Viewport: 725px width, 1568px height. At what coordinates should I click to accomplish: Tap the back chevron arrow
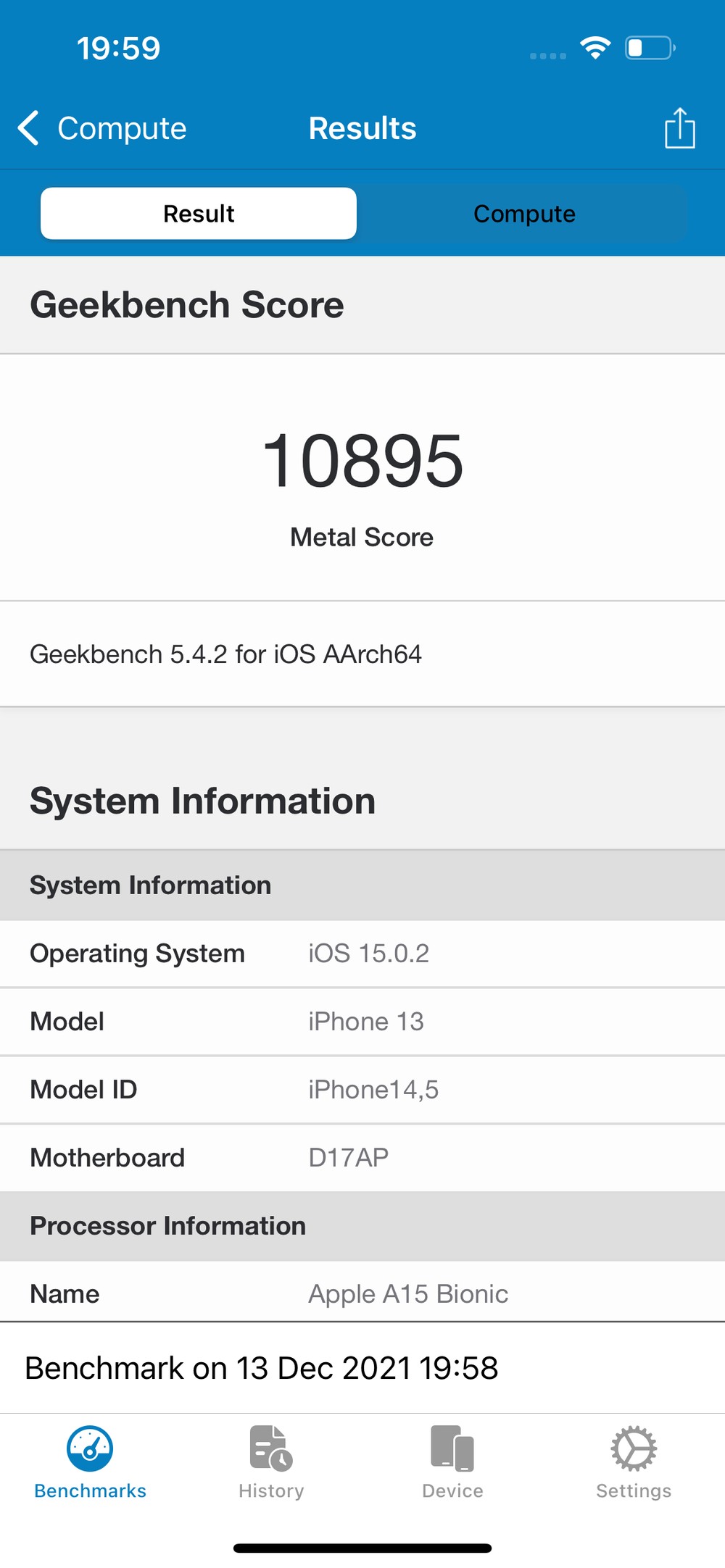pos(28,128)
